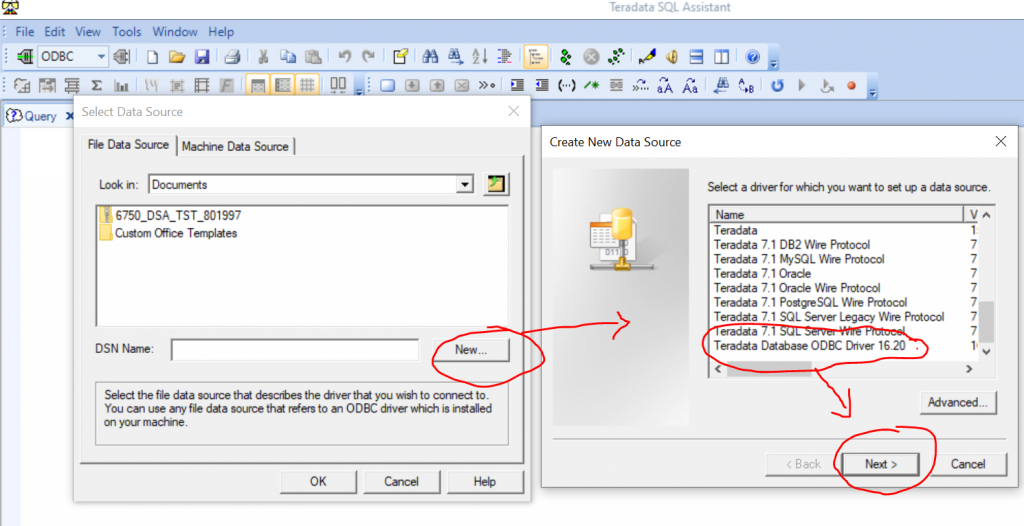Open the Edit menu
This screenshot has width=1024, height=526.
coord(55,31)
